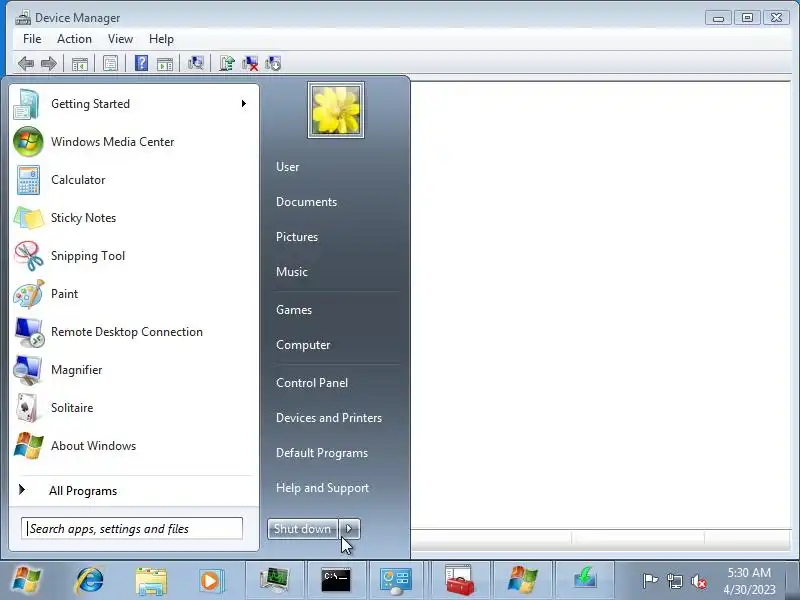This screenshot has width=800, height=600.
Task: Switch to the Command Prompt taskbar button
Action: (x=336, y=580)
